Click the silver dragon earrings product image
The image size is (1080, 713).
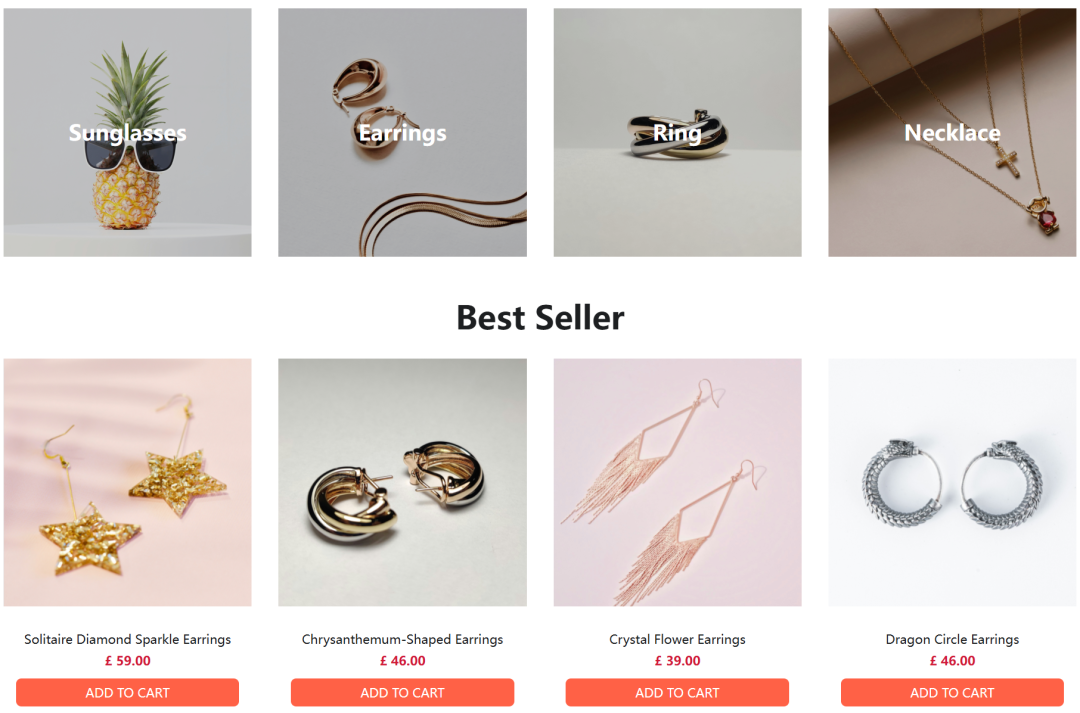coord(952,482)
